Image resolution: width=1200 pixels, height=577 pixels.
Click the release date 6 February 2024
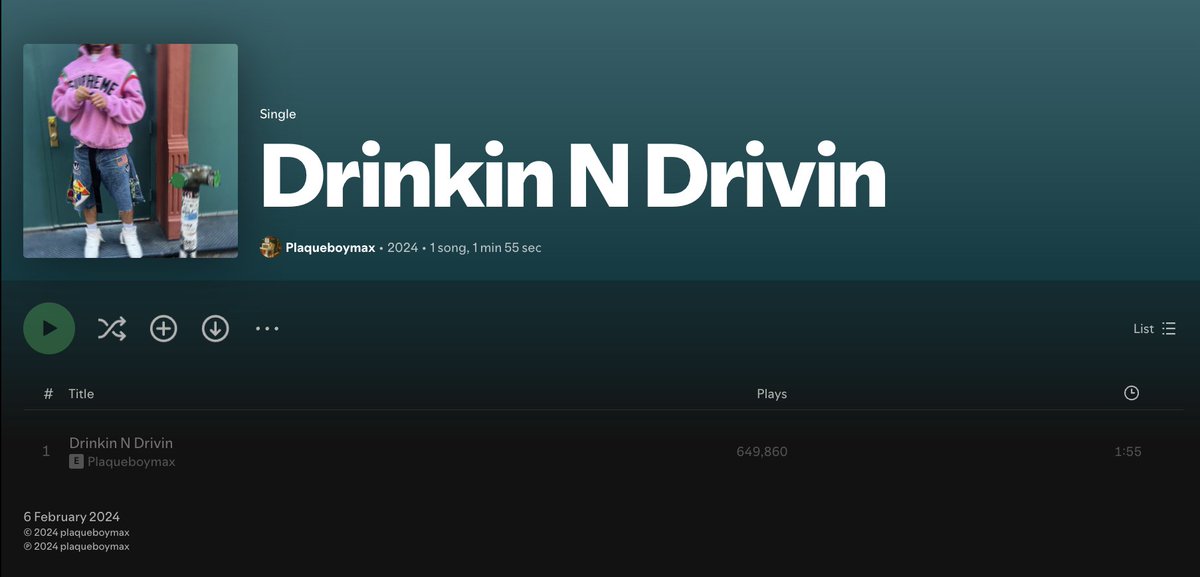coord(72,517)
